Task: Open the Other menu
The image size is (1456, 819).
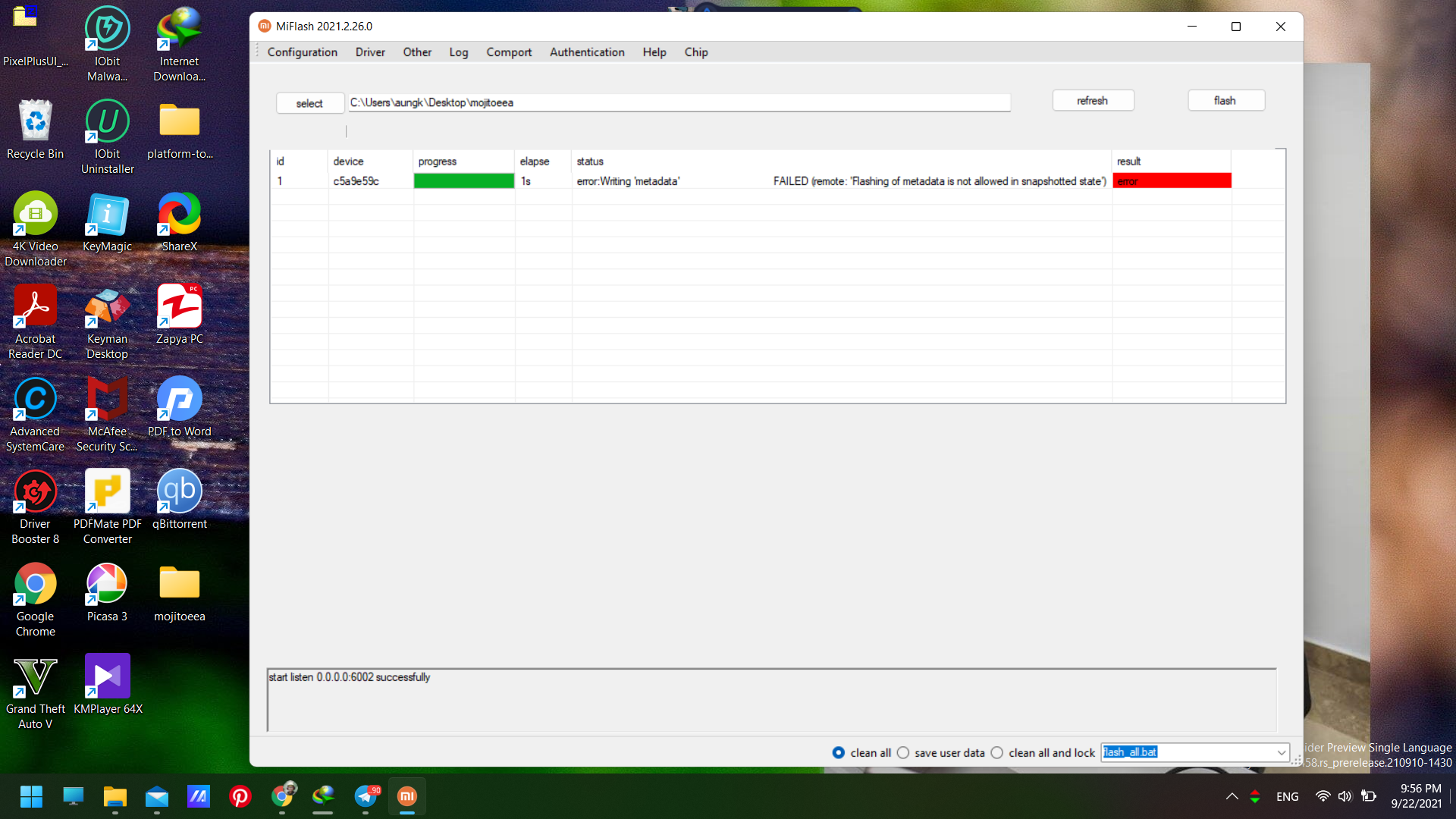Action: [x=417, y=52]
